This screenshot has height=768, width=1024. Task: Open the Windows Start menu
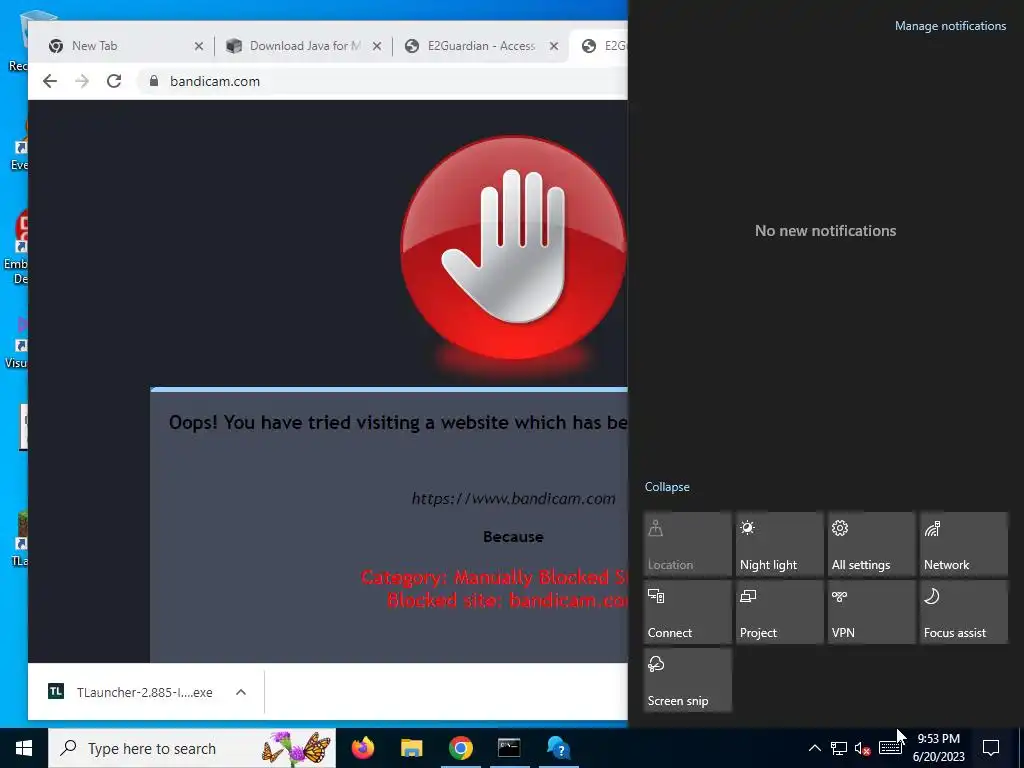(x=24, y=748)
